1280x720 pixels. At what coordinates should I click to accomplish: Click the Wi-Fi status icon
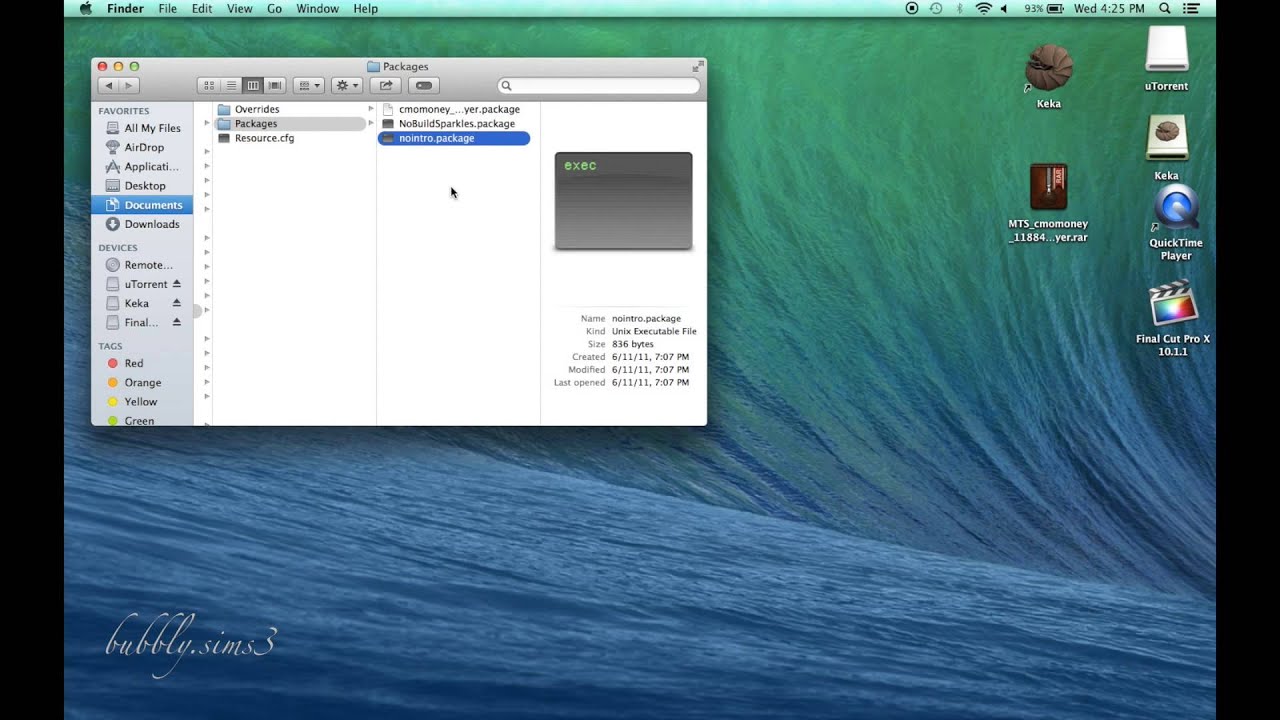point(983,8)
